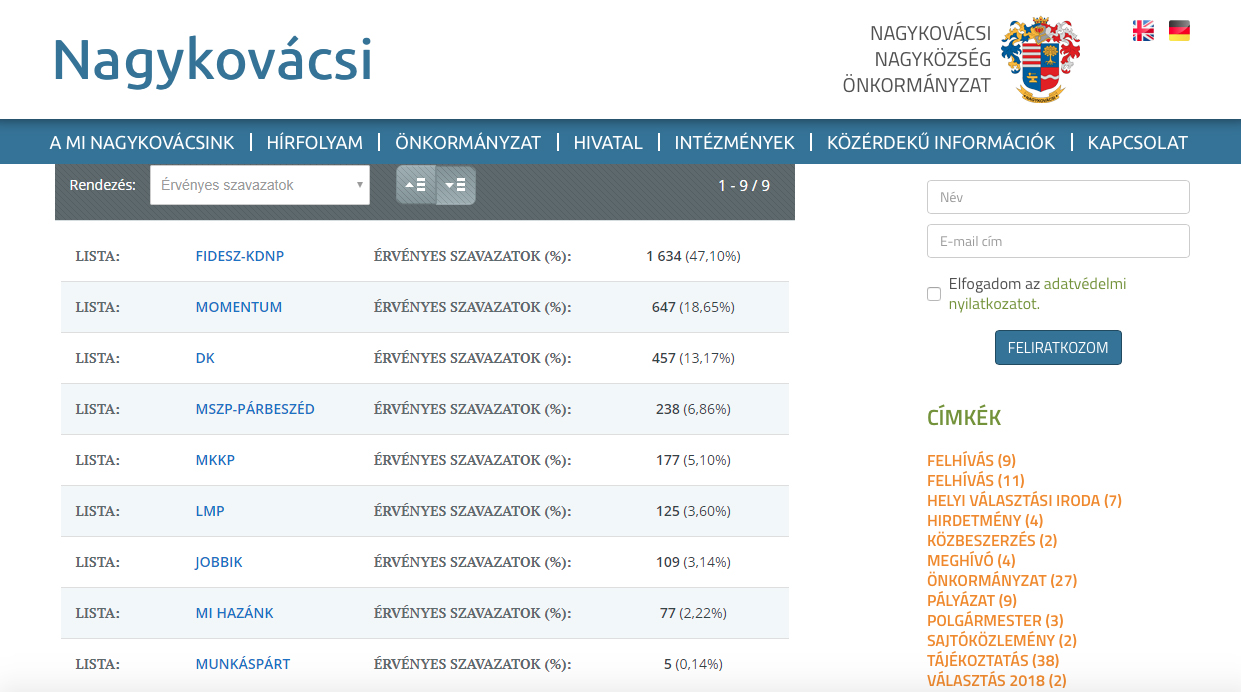
Task: Tick the adatvédelmi nyilatkozat acceptance checkbox
Action: click(x=934, y=294)
